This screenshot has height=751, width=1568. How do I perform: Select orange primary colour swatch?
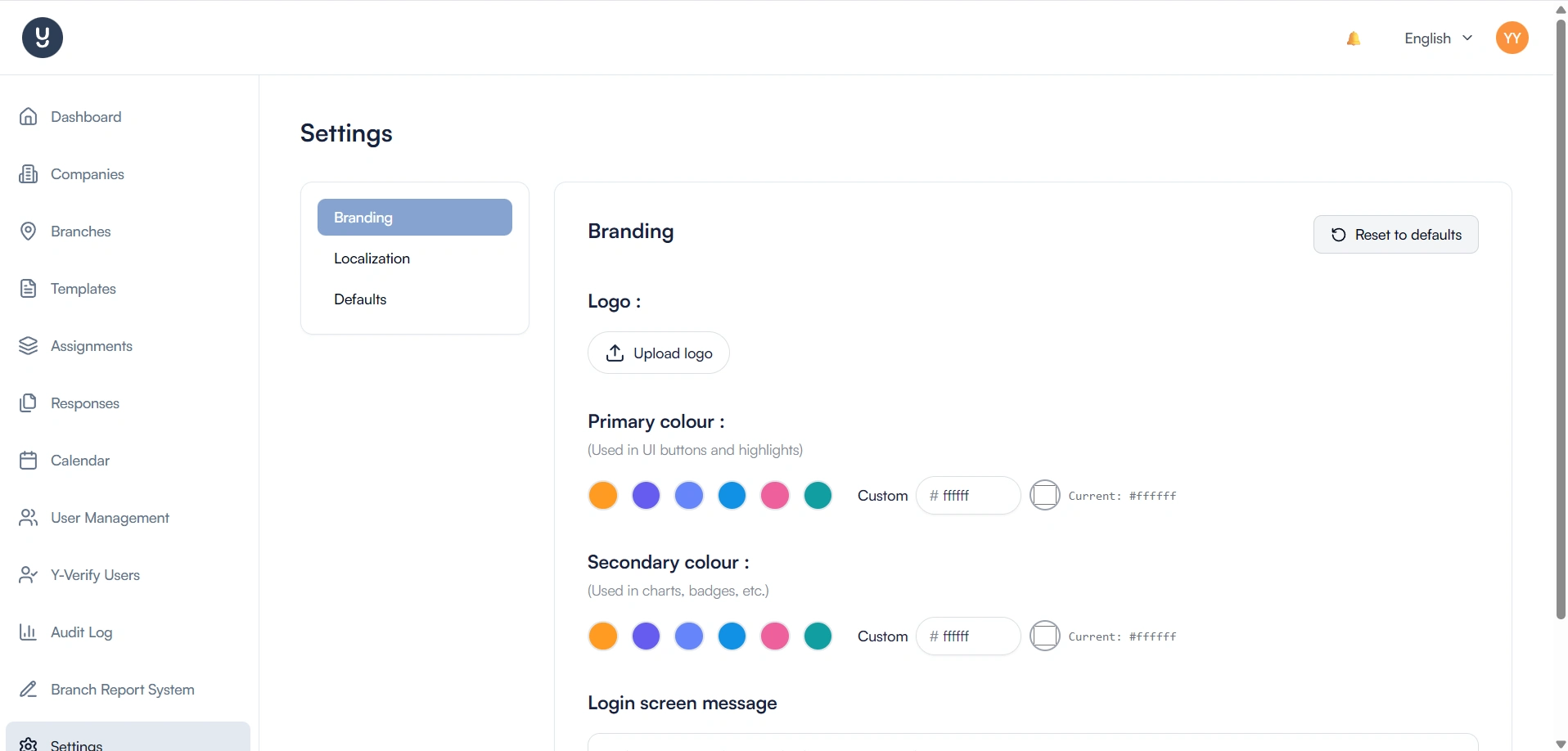click(x=603, y=496)
